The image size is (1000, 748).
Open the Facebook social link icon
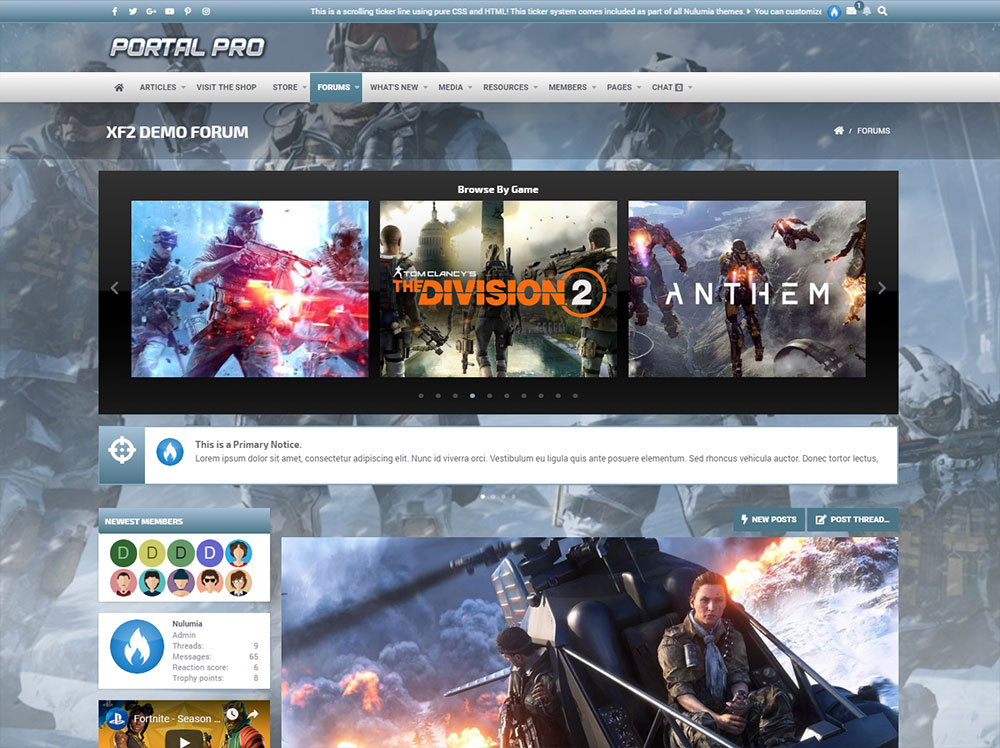[115, 11]
